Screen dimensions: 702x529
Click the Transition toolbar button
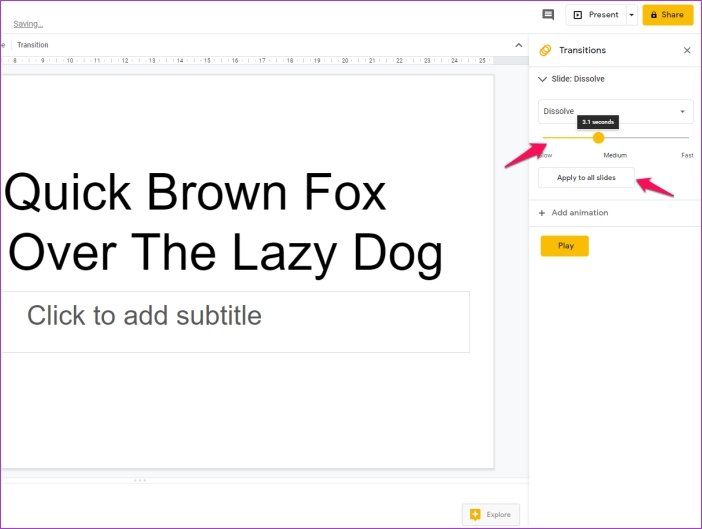click(33, 45)
